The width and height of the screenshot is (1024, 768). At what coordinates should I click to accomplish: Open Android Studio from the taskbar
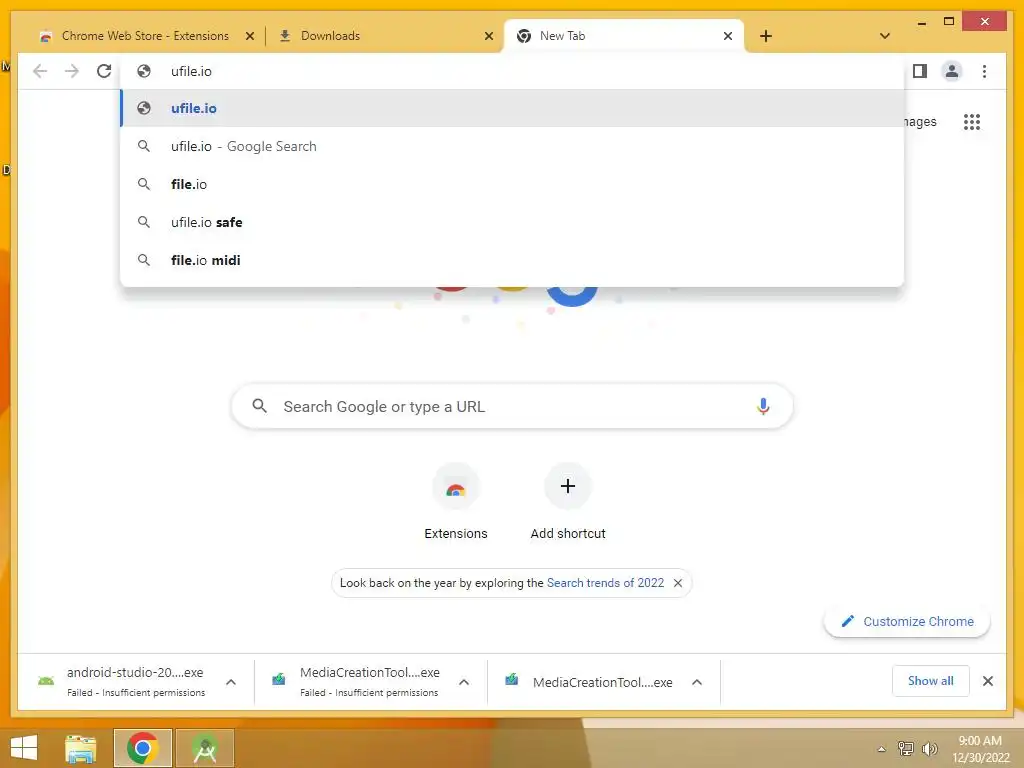pos(204,748)
